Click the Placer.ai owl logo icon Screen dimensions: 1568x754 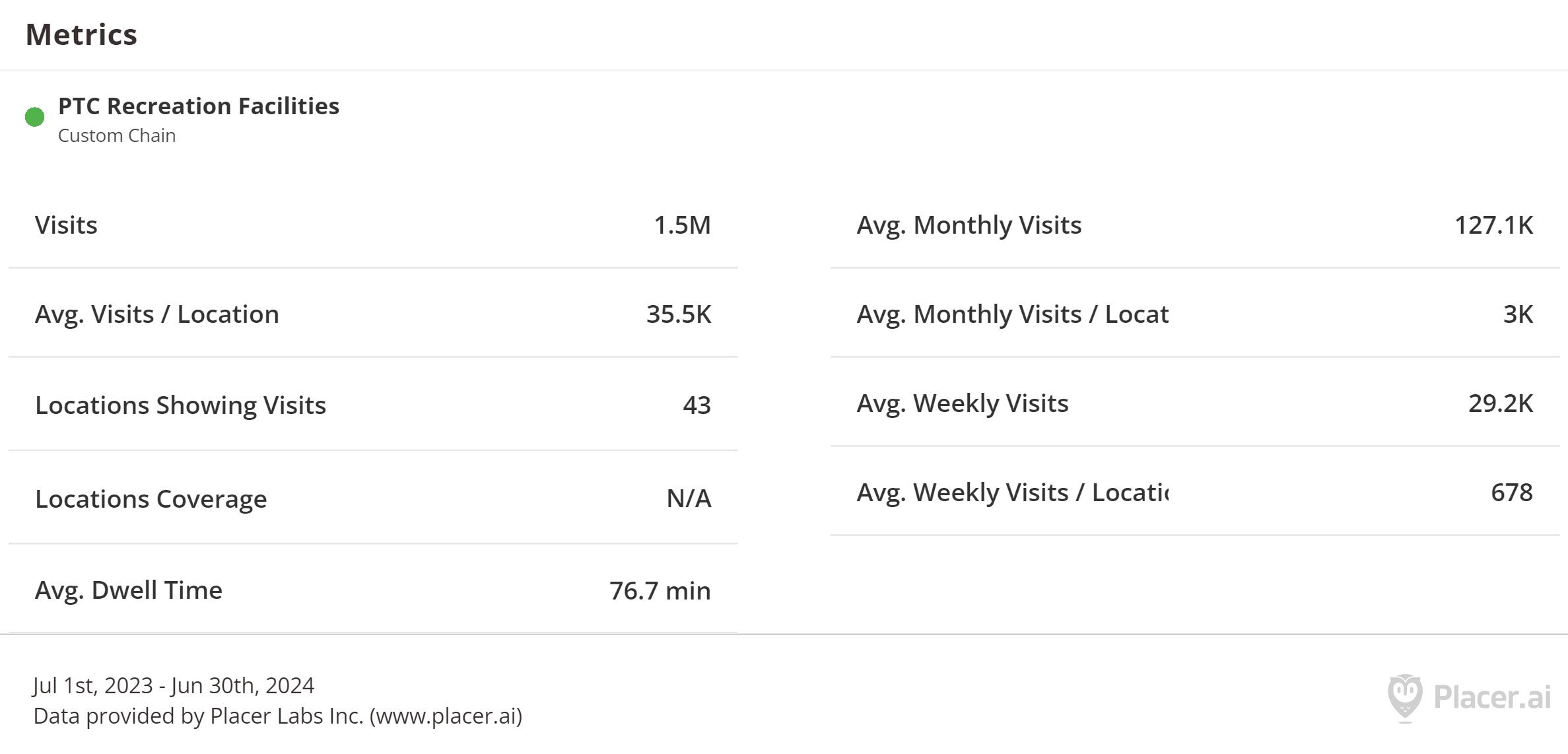pos(1404,697)
